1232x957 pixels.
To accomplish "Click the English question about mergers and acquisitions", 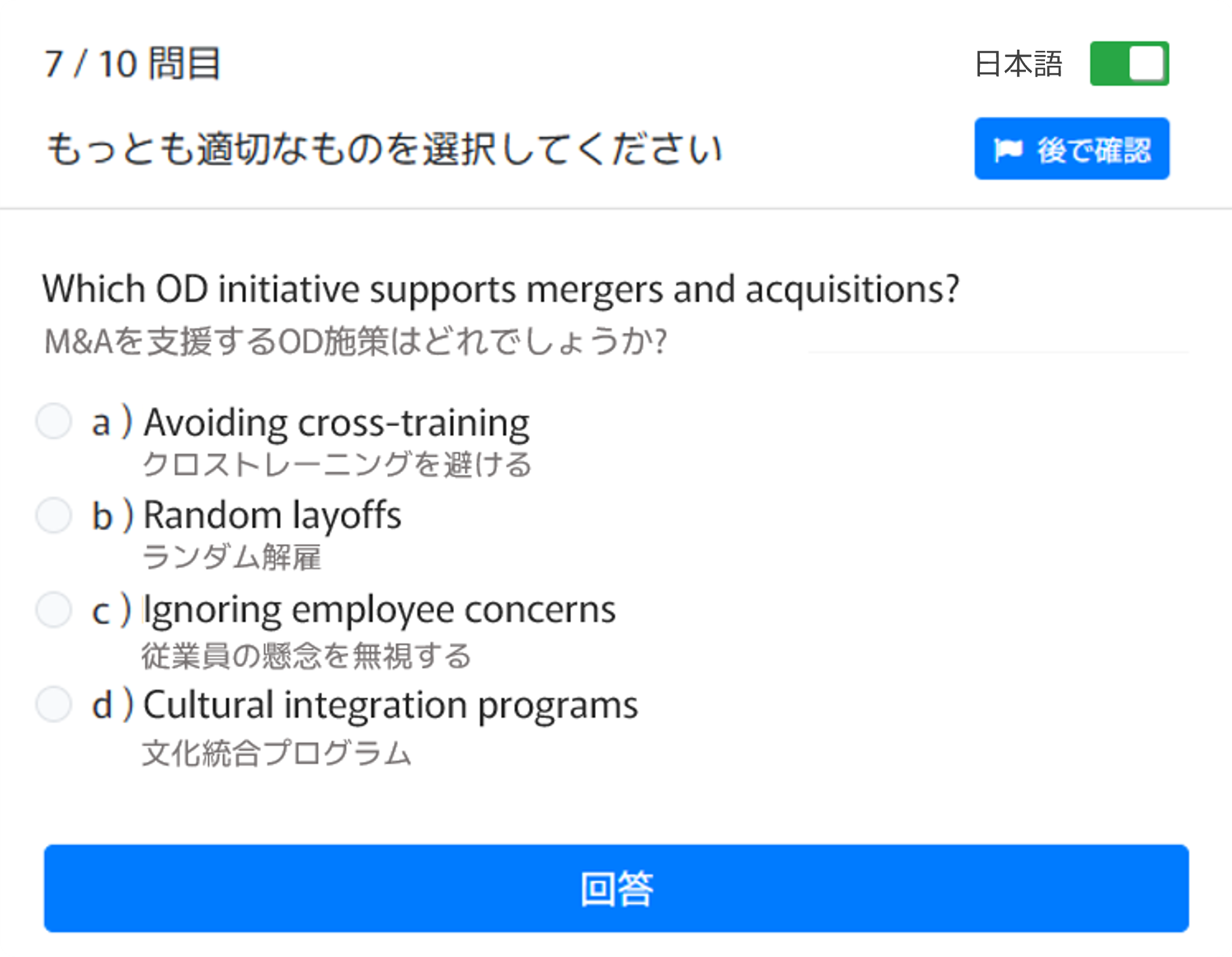I will (501, 289).
